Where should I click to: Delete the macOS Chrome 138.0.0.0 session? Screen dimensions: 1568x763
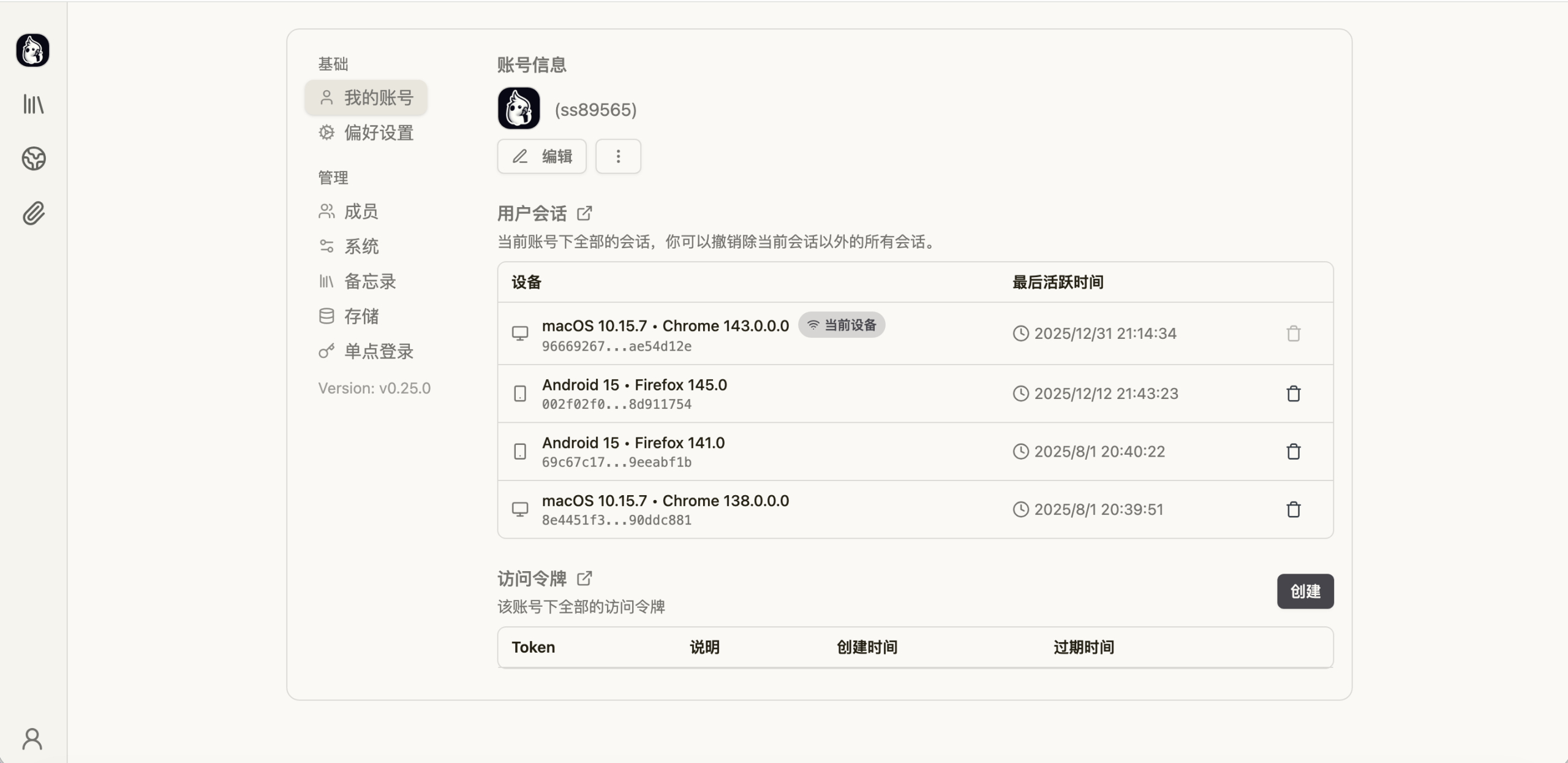1293,509
